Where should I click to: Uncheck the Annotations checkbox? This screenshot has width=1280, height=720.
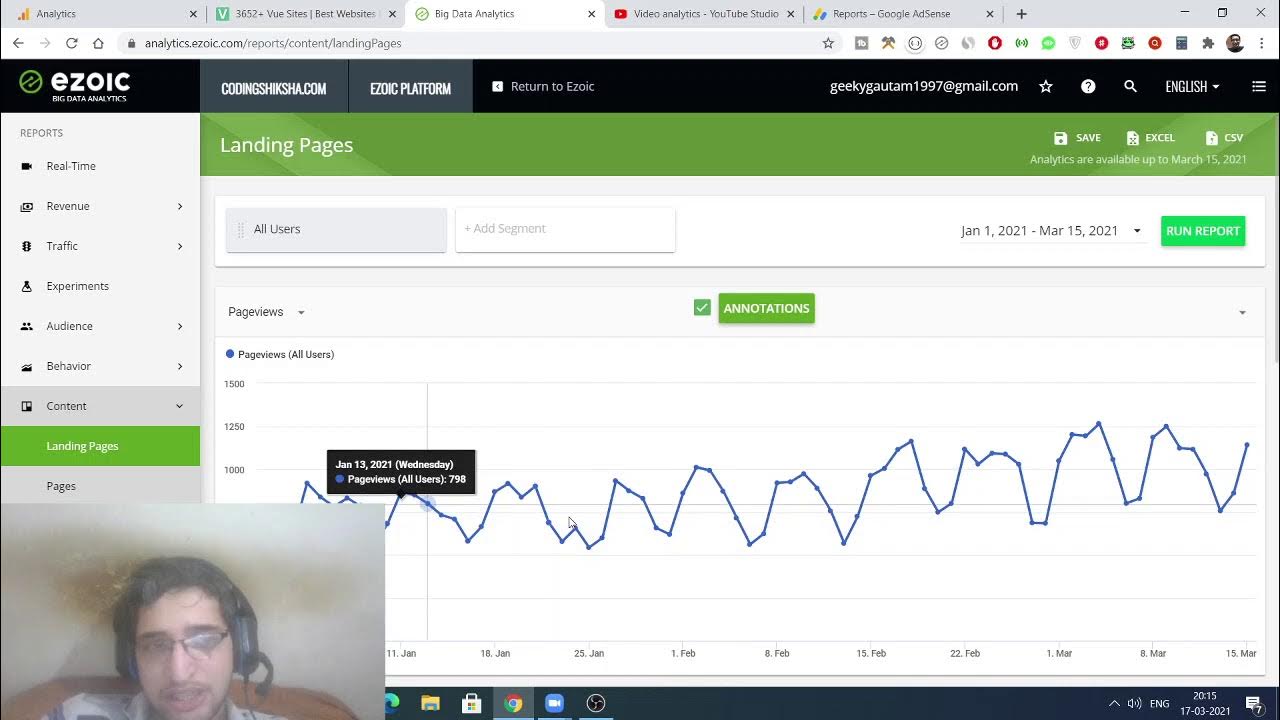(702, 308)
